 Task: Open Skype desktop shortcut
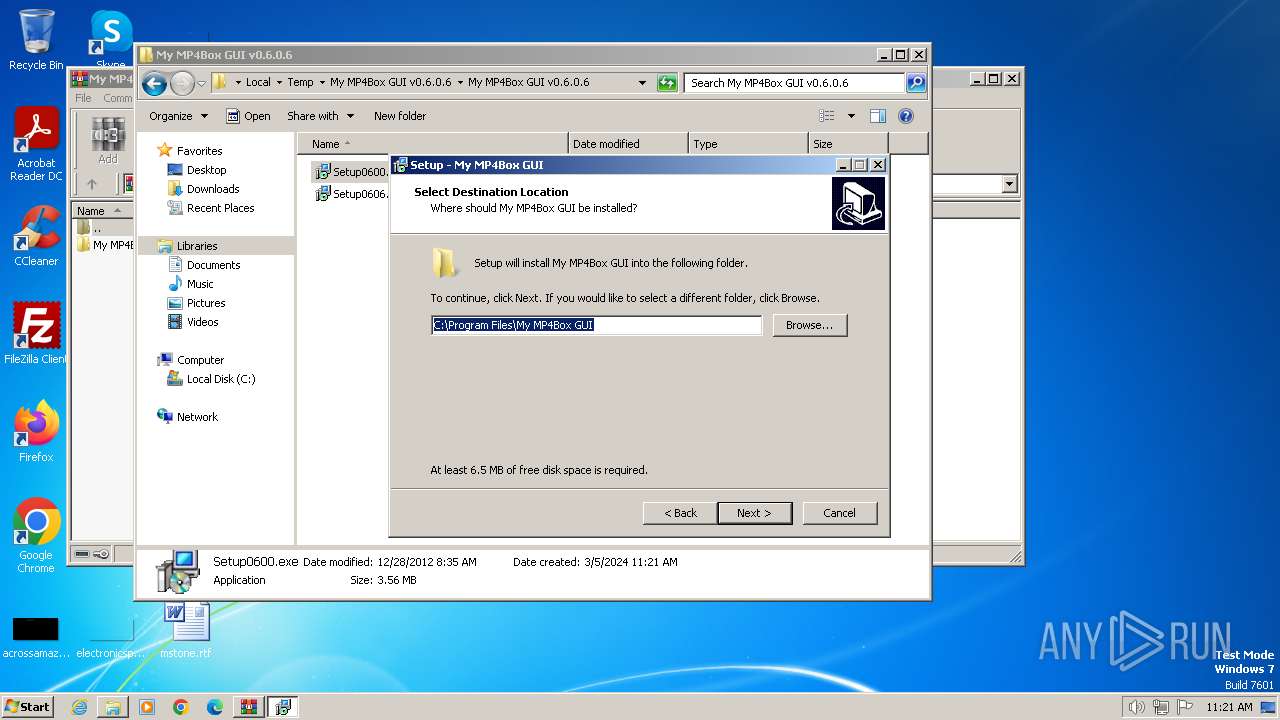pyautogui.click(x=111, y=38)
